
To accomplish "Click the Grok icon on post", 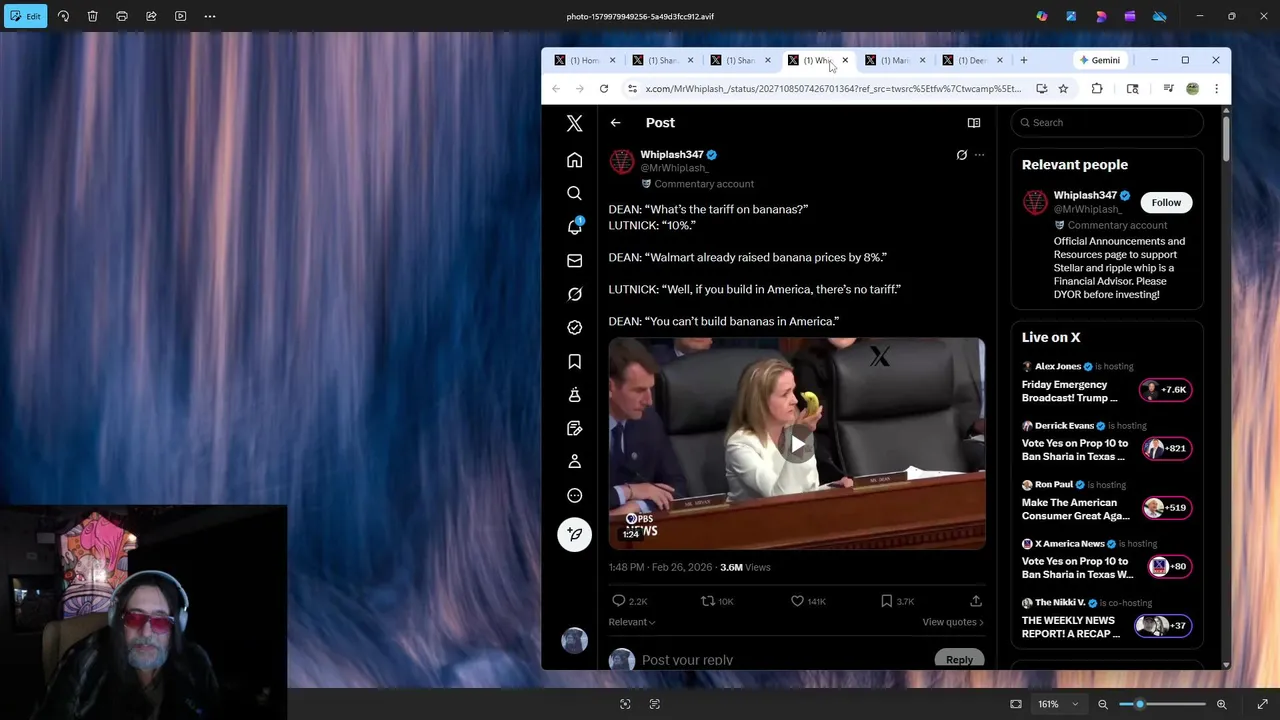I will coord(961,155).
